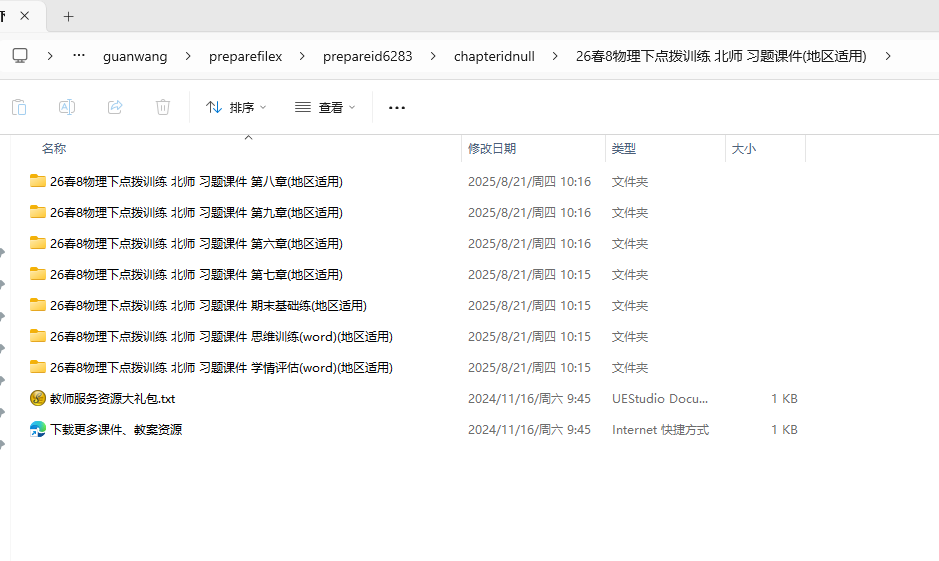Show hidden breadcrumb path ellipsis

(78, 55)
